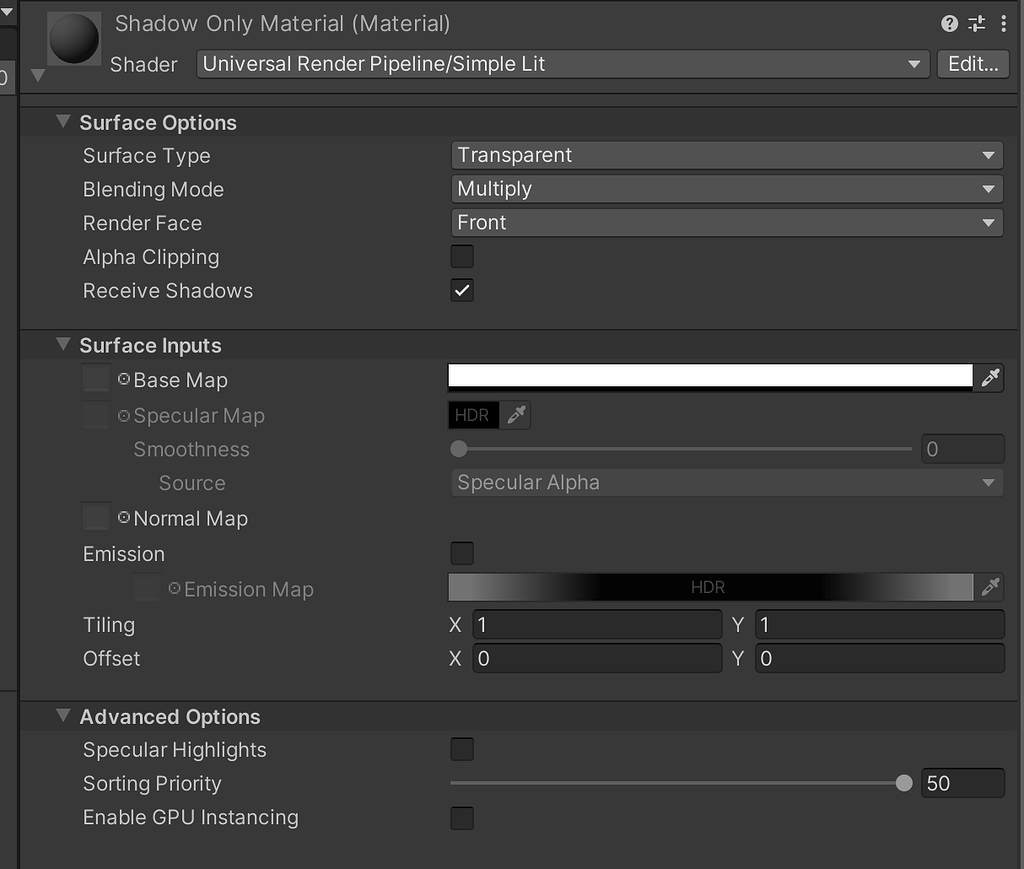Open the Blending Mode dropdown

pyautogui.click(x=726, y=189)
